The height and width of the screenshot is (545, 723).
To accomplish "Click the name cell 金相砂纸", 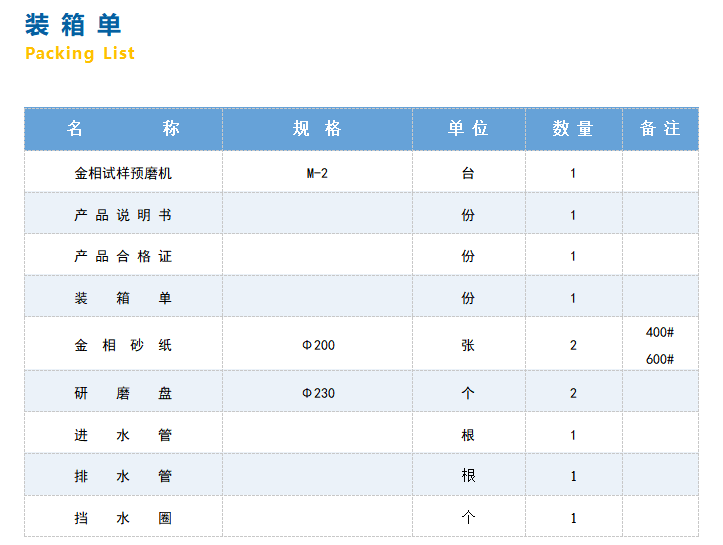I will 123,345.
